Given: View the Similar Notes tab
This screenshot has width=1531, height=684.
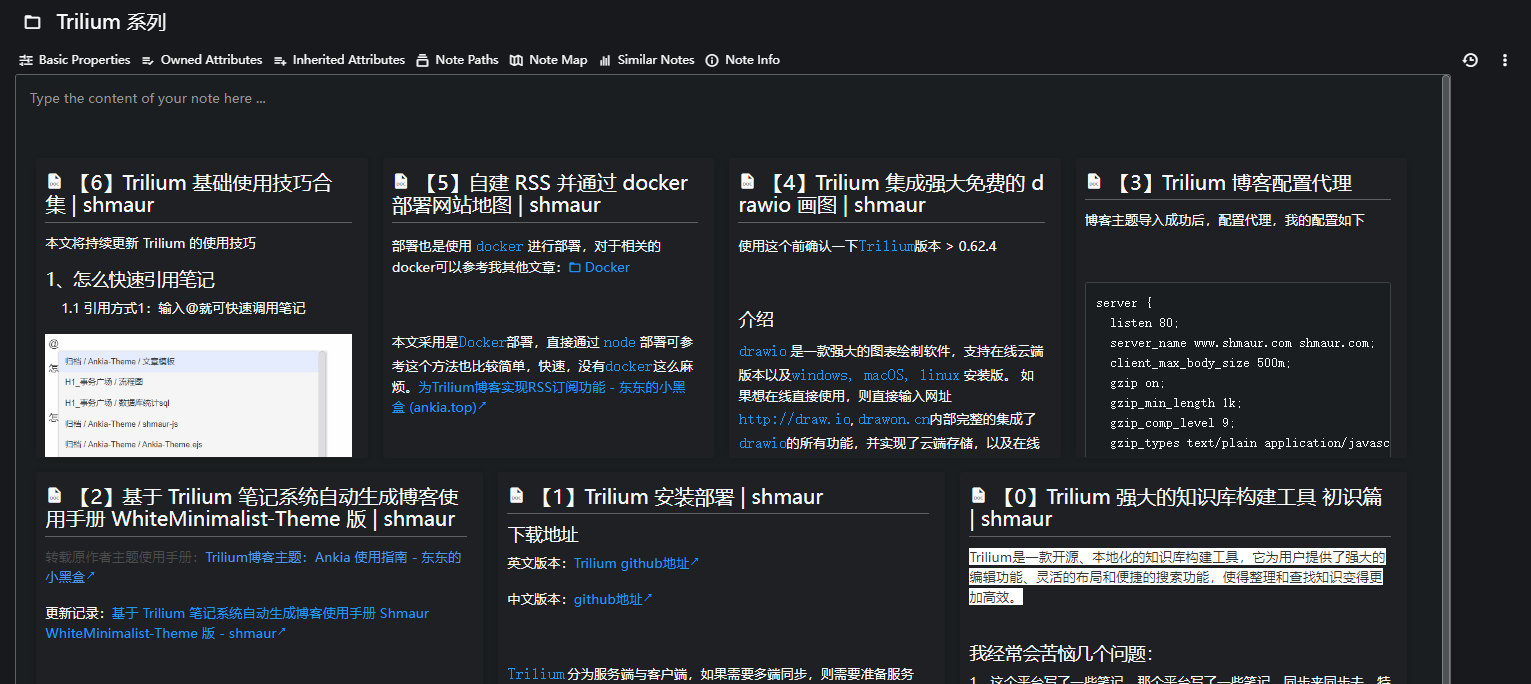Looking at the screenshot, I should pyautogui.click(x=646, y=60).
